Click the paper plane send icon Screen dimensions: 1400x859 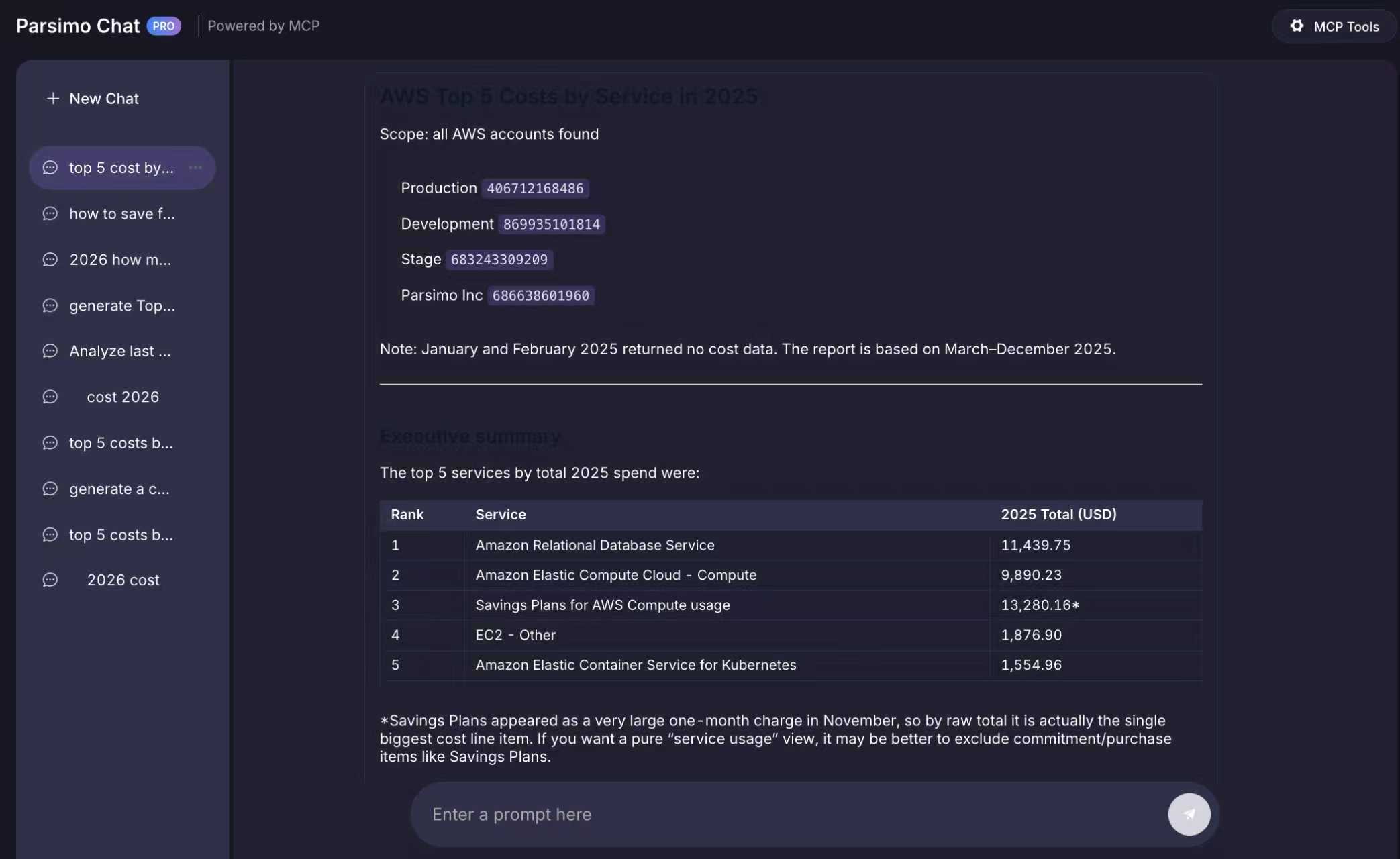pyautogui.click(x=1189, y=814)
